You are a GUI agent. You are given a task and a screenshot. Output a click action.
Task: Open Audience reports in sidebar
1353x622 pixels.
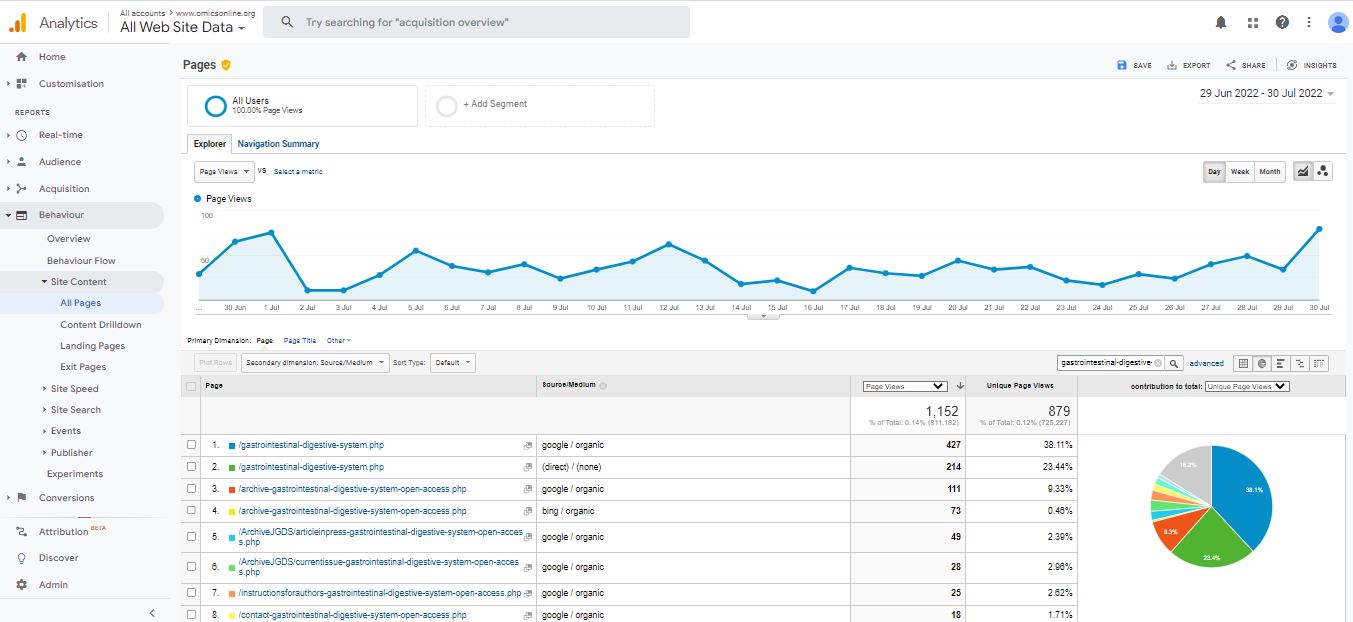pyautogui.click(x=60, y=162)
